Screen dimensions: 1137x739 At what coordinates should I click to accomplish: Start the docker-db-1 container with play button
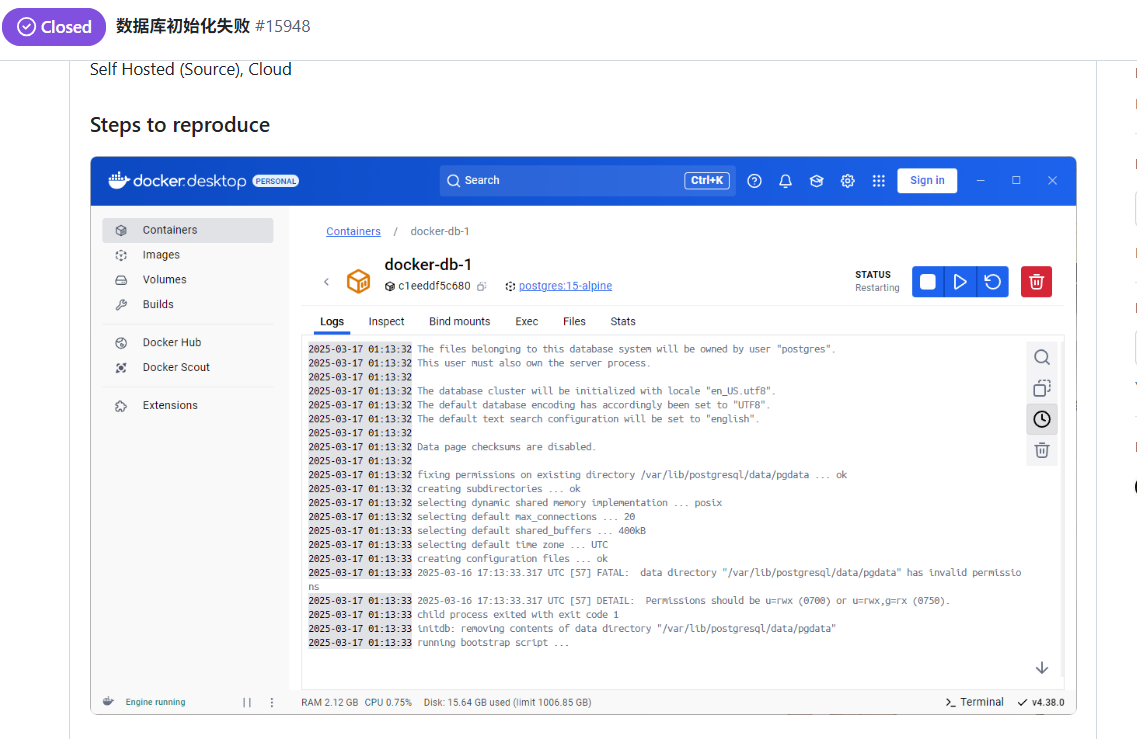click(x=960, y=281)
